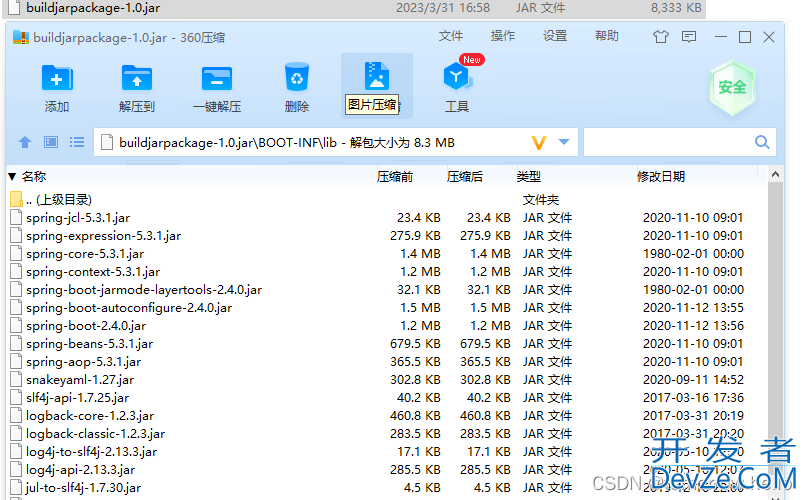Open the Tools (工具) icon

coord(457,77)
